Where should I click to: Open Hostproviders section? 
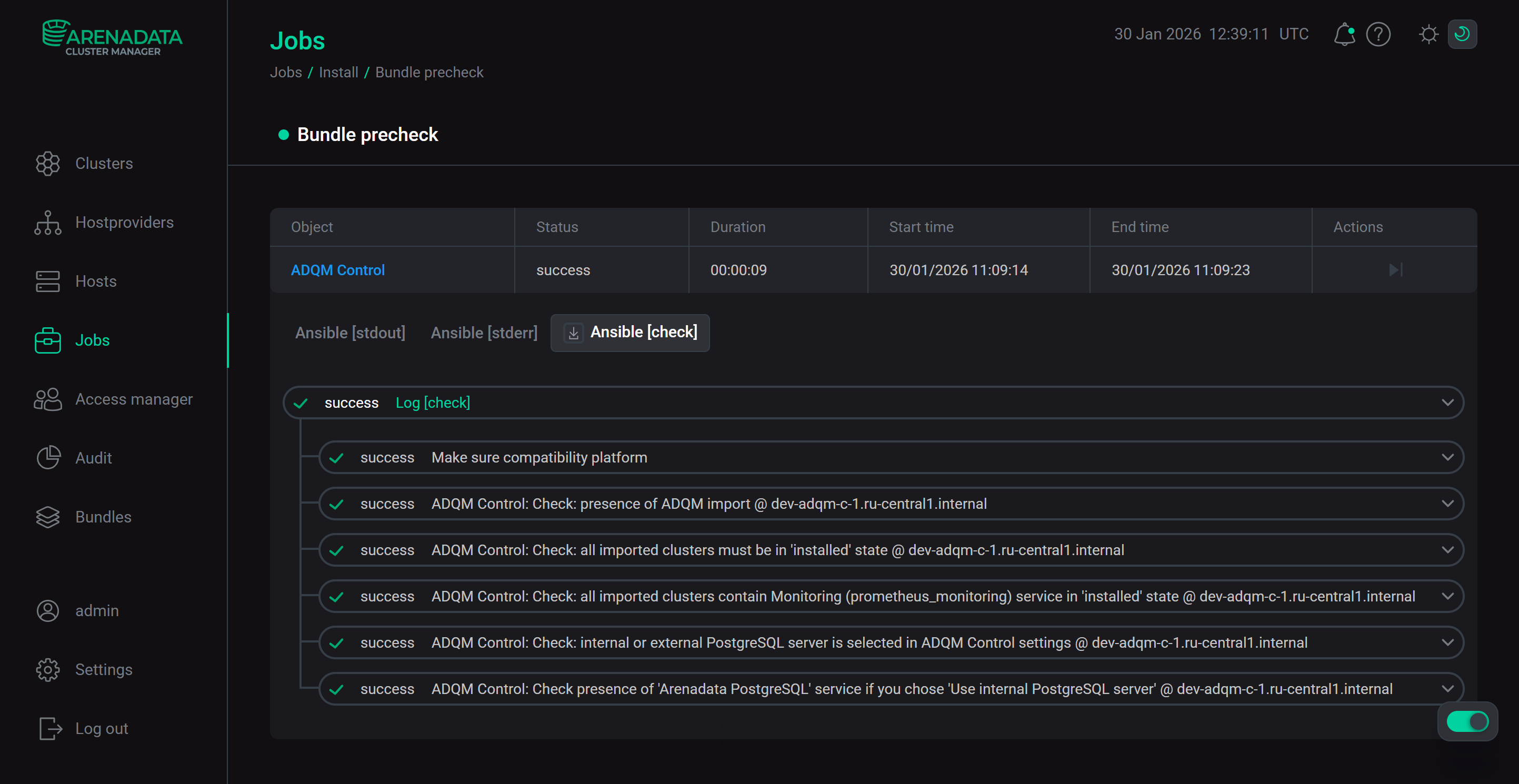(x=124, y=222)
